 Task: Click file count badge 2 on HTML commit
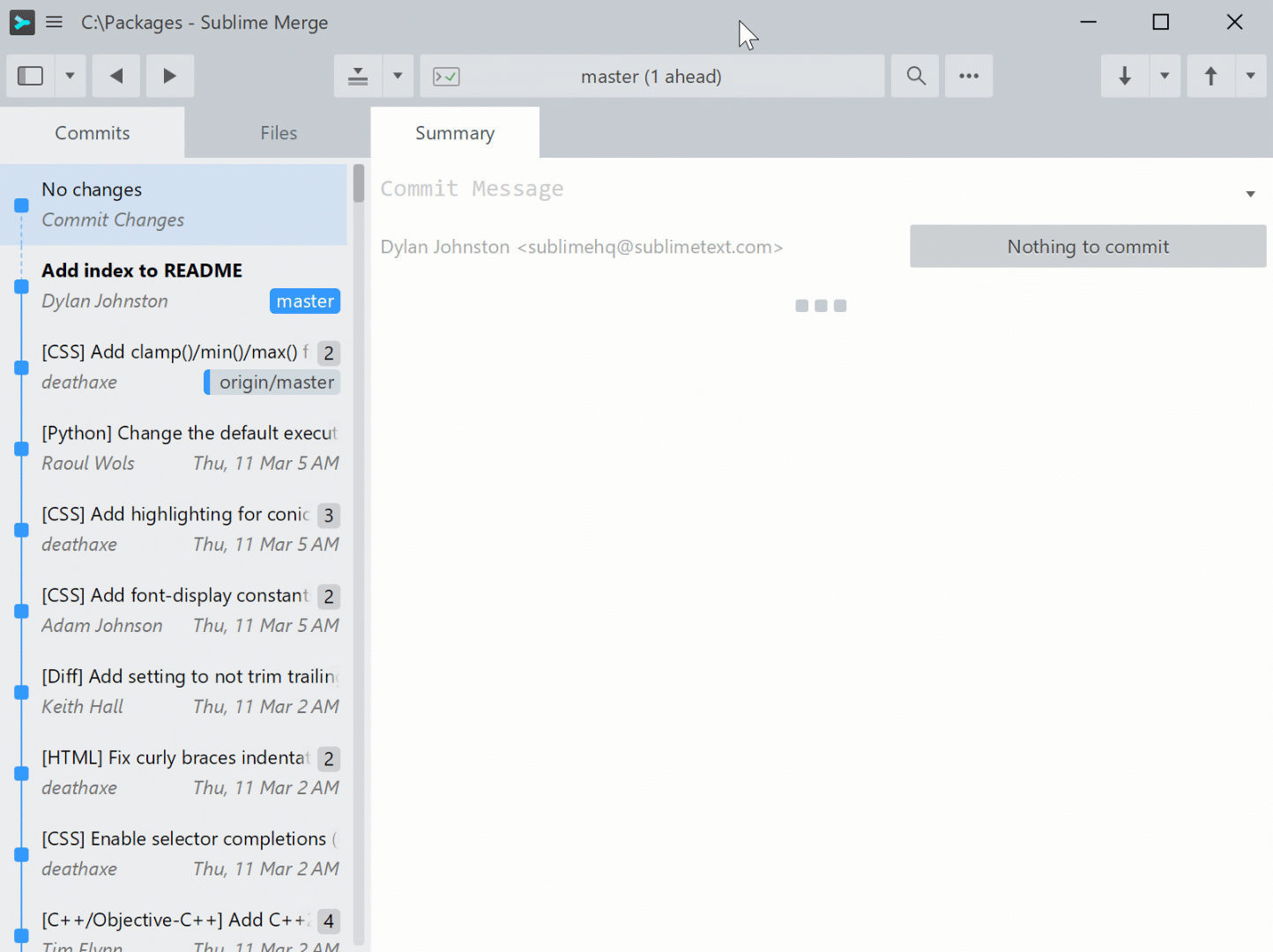(x=329, y=759)
